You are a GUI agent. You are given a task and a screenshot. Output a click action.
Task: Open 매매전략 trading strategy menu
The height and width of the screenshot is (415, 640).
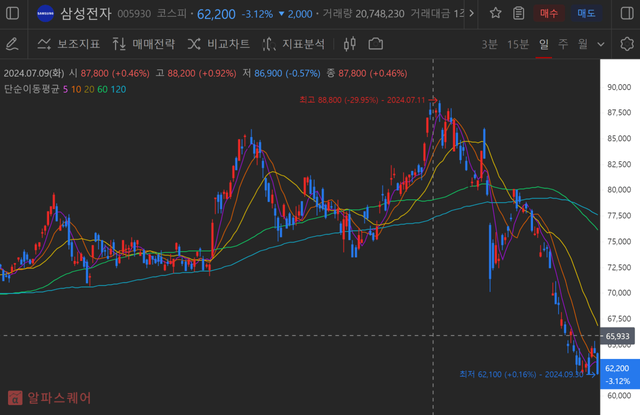143,45
